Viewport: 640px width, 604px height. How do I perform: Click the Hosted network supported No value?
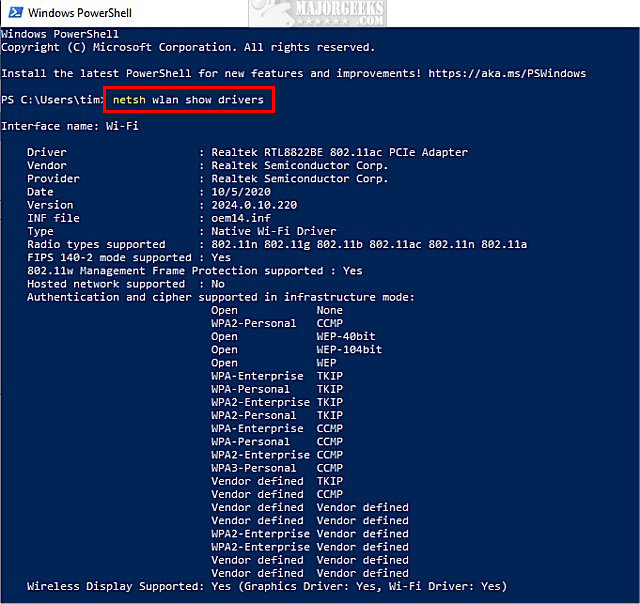[218, 284]
